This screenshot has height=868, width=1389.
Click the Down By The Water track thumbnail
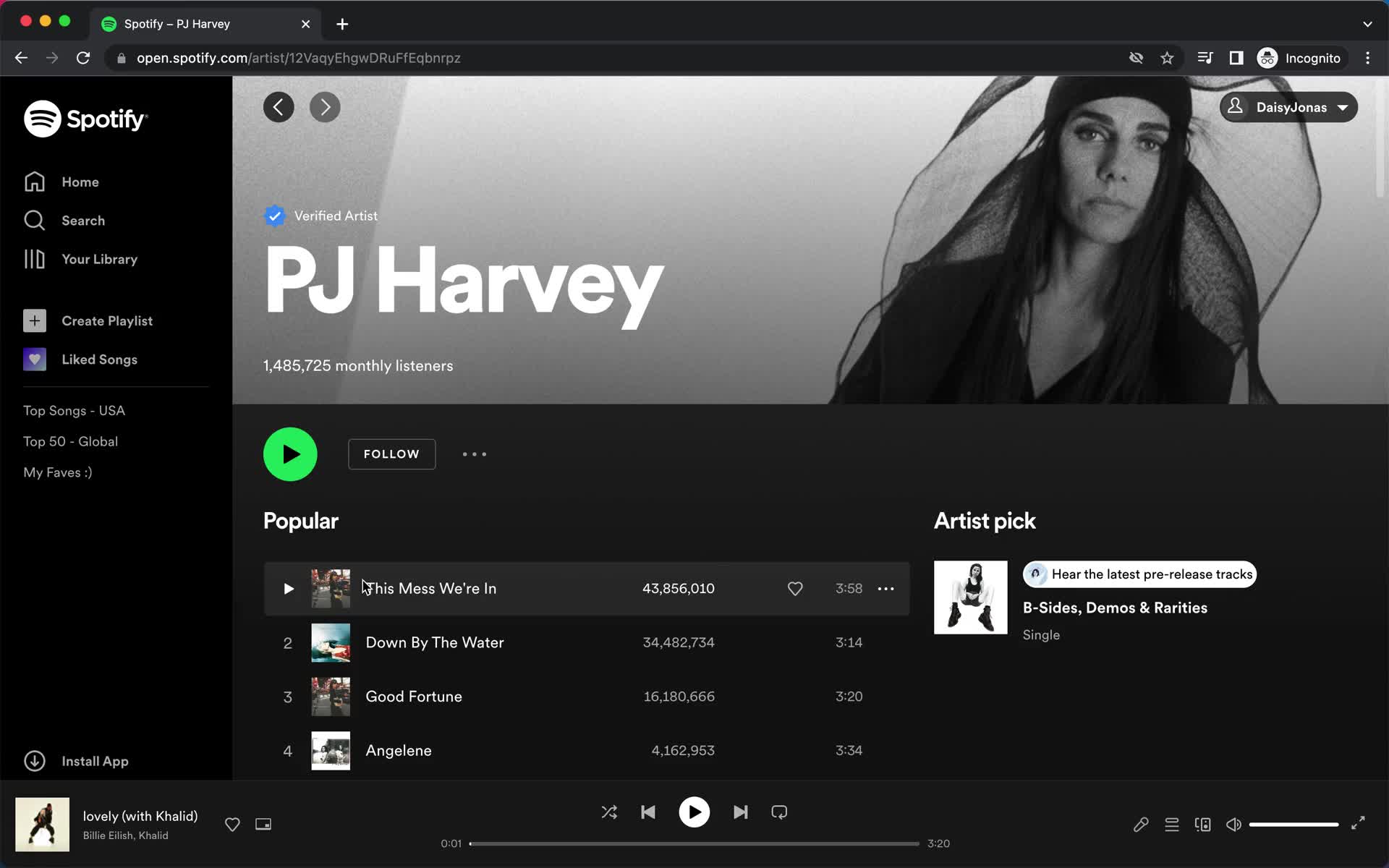point(331,642)
